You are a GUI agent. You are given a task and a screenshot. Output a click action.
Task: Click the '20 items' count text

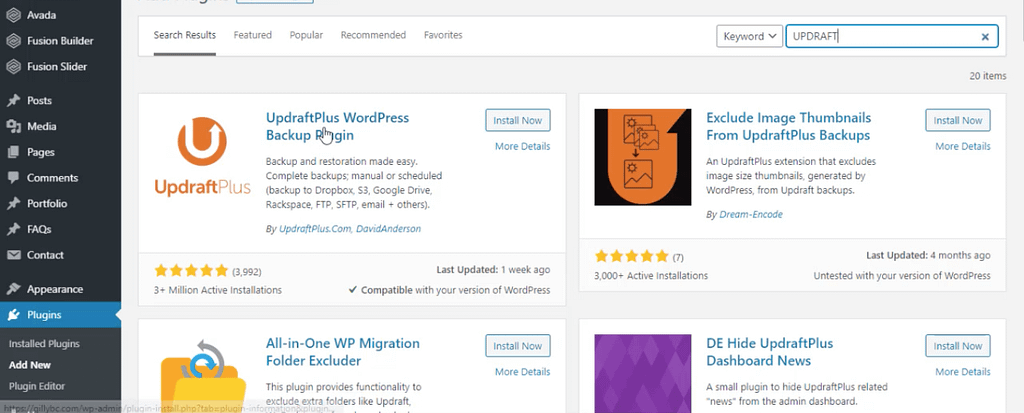point(988,76)
